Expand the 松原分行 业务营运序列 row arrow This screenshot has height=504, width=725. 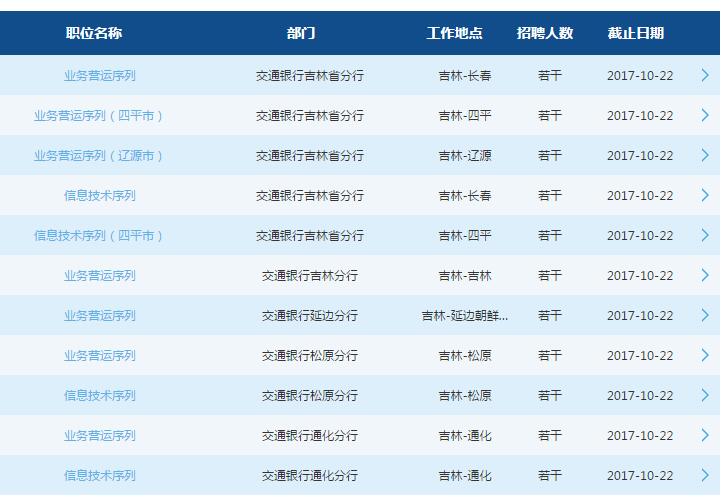point(705,355)
